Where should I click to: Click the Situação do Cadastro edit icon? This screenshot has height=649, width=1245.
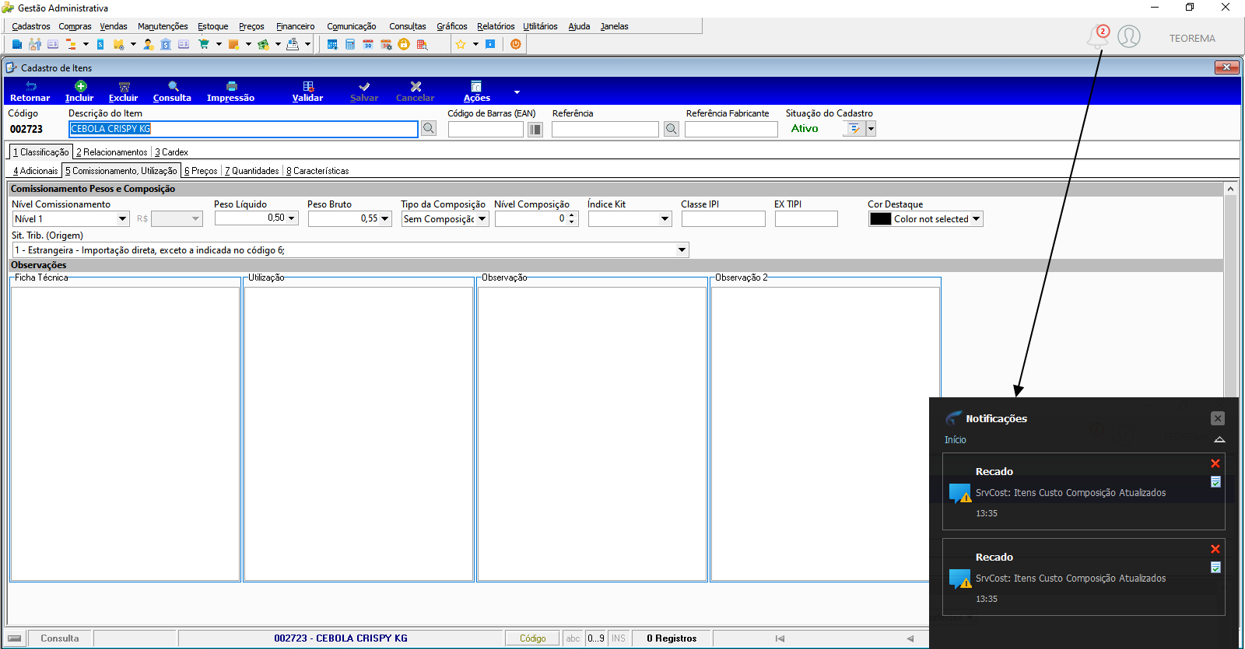tap(854, 129)
